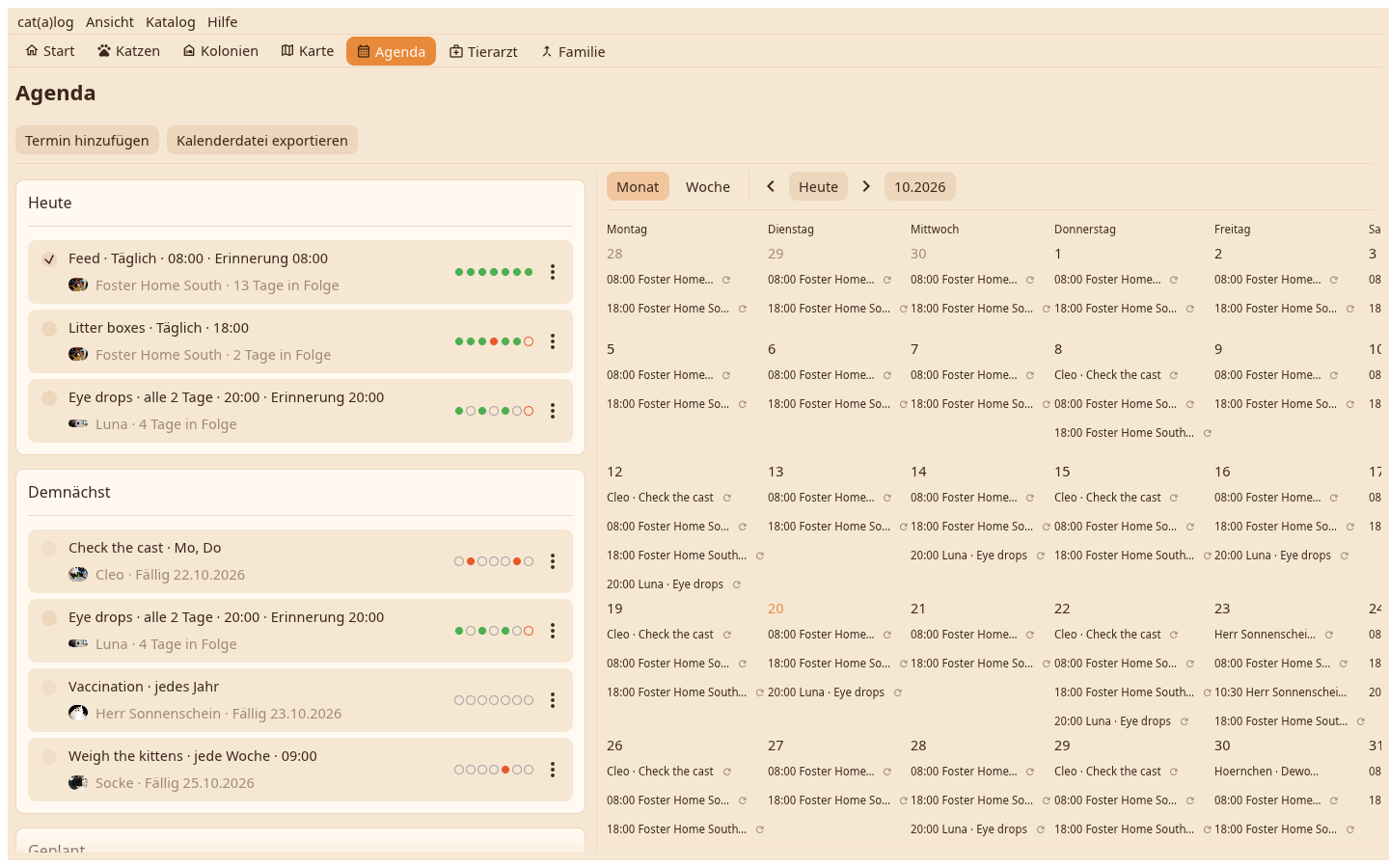Go to next month with right chevron

point(866,186)
